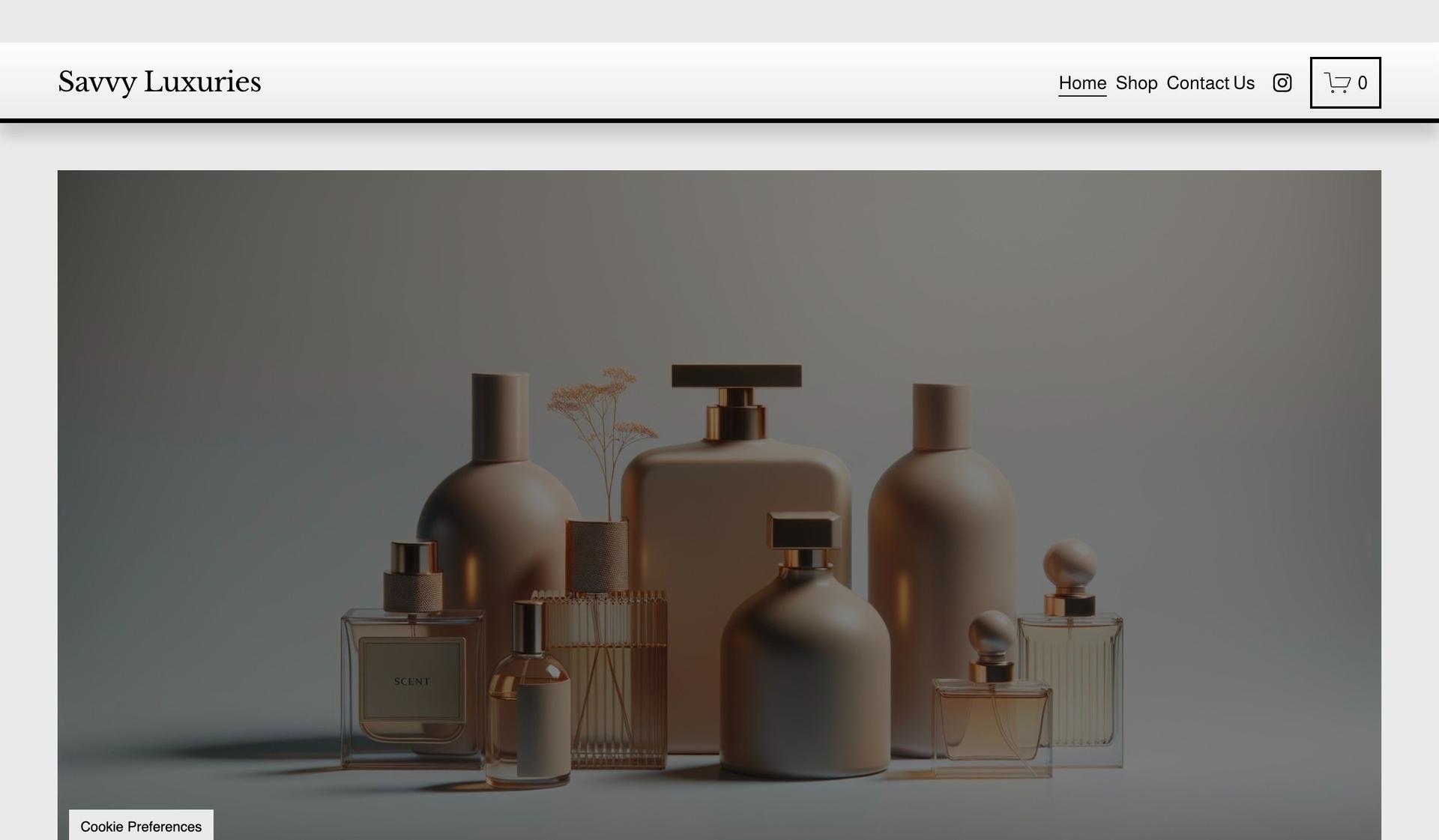Open the Shop navigation page
The width and height of the screenshot is (1439, 840).
(x=1136, y=83)
